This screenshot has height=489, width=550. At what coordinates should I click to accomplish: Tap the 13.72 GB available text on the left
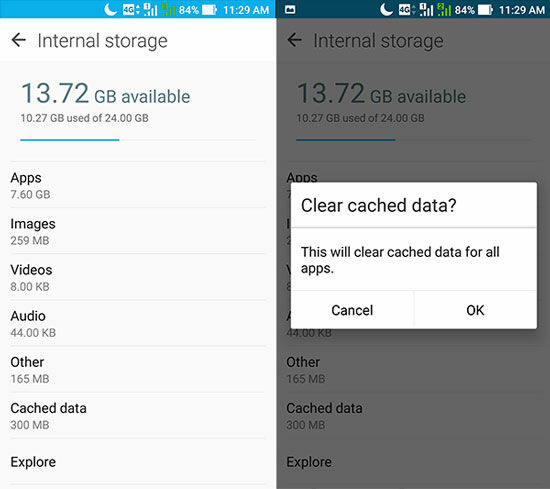[x=106, y=94]
